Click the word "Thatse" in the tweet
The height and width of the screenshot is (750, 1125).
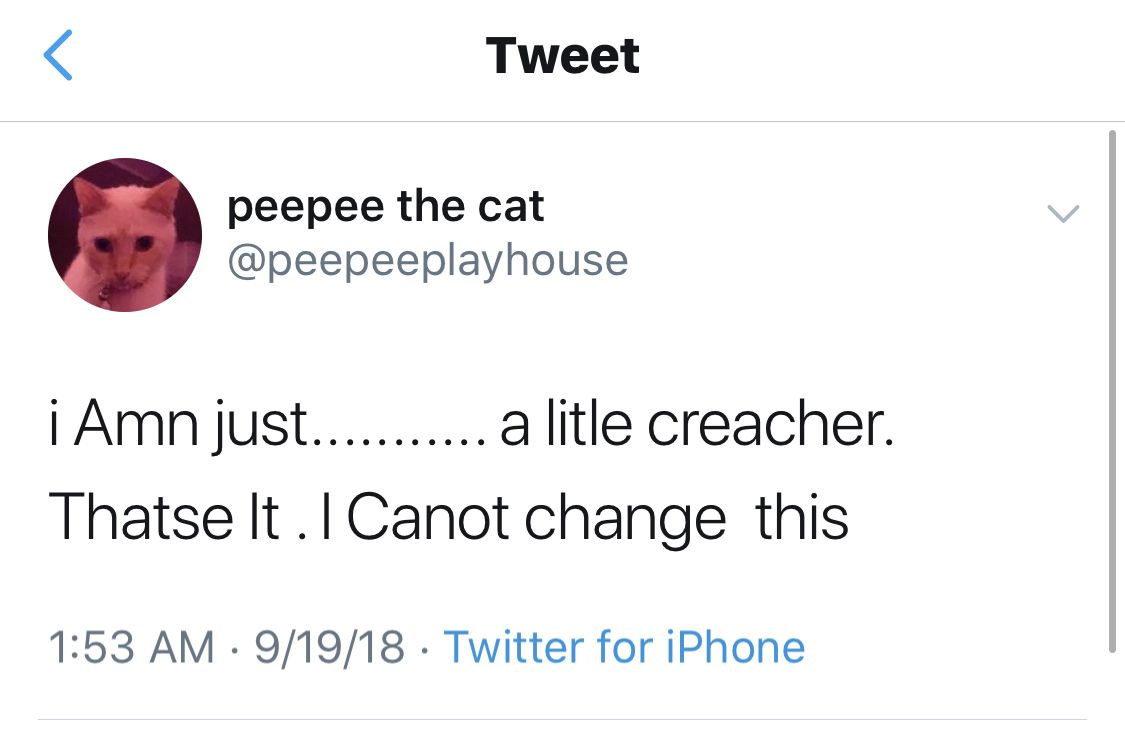click(x=137, y=517)
